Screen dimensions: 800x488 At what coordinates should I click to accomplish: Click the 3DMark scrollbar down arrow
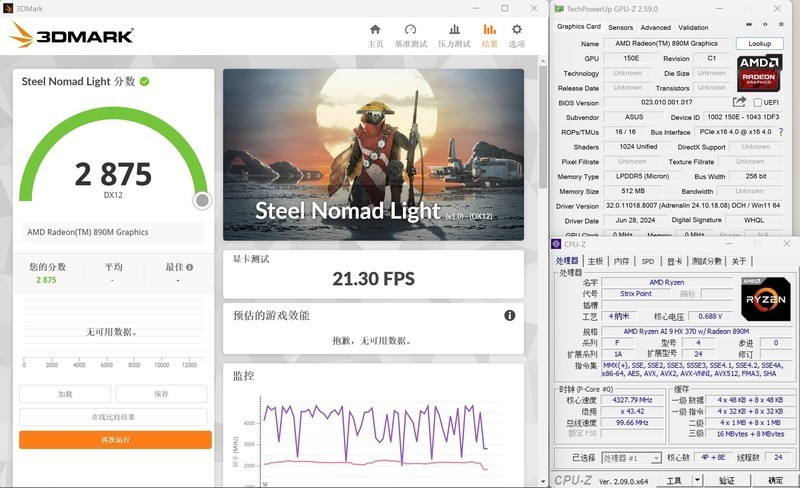543,481
